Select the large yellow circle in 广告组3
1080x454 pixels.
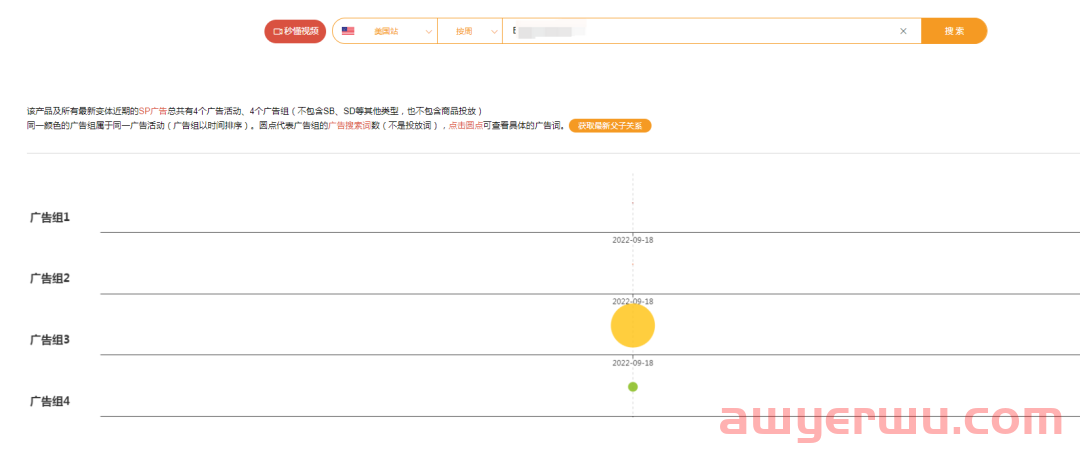[x=632, y=325]
